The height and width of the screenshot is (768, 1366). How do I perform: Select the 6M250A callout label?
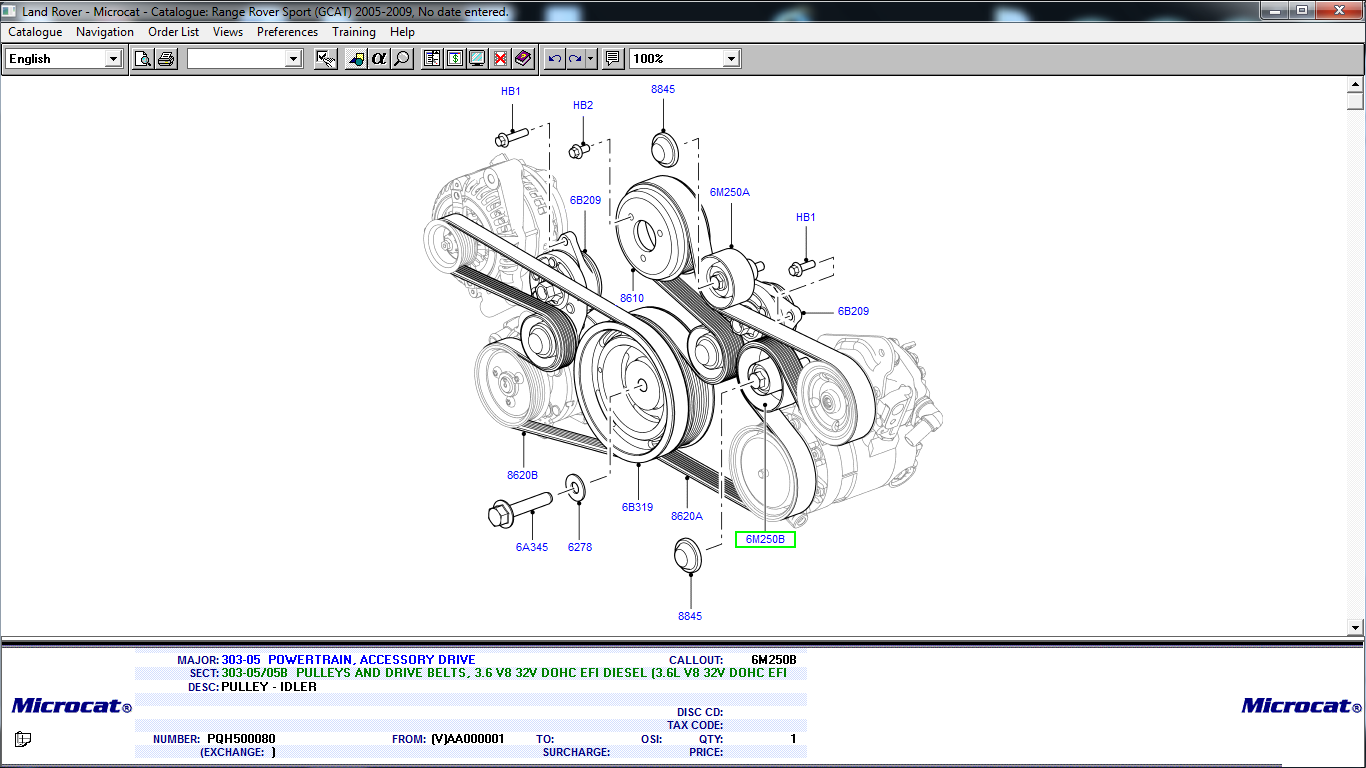point(729,192)
